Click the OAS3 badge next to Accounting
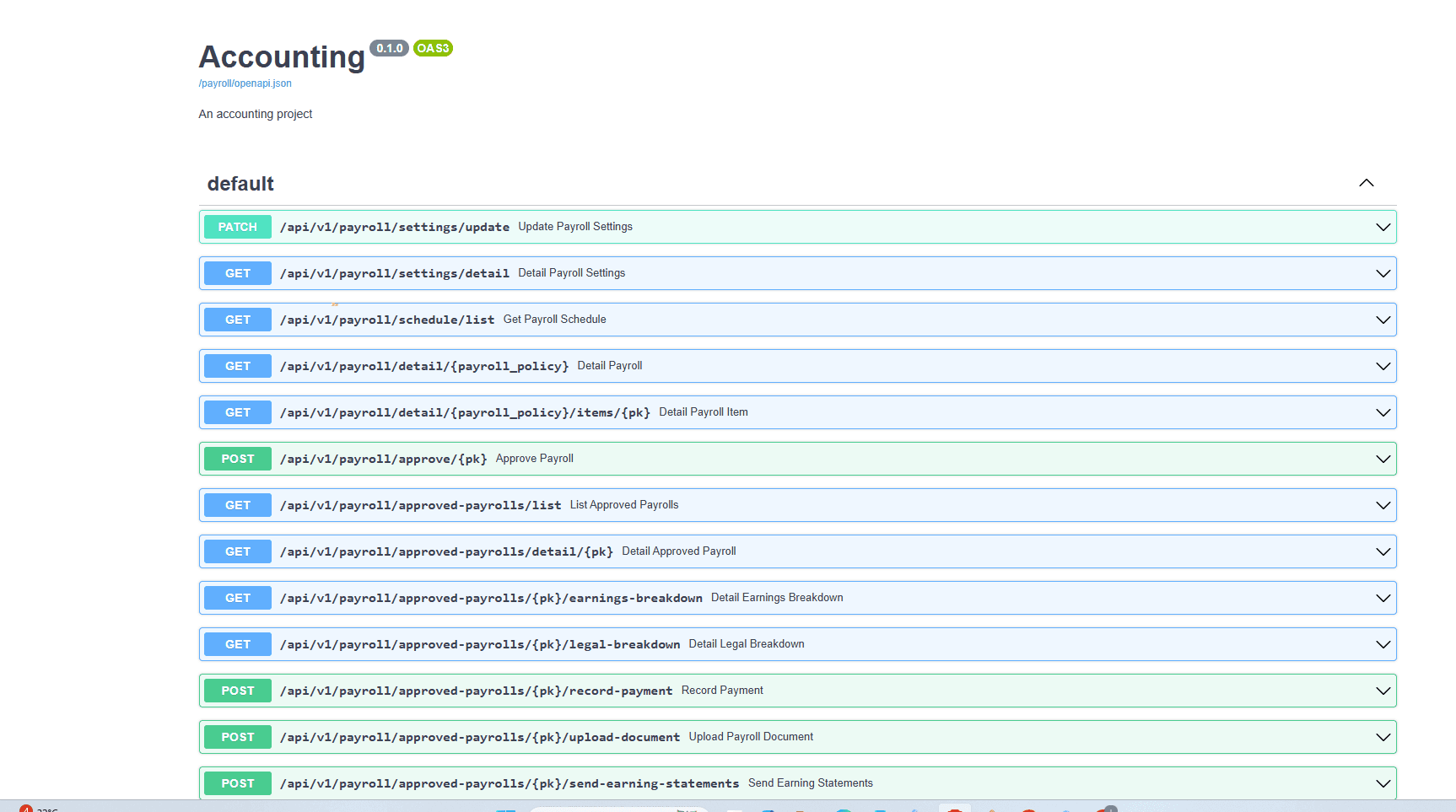The width and height of the screenshot is (1456, 812). (x=433, y=49)
